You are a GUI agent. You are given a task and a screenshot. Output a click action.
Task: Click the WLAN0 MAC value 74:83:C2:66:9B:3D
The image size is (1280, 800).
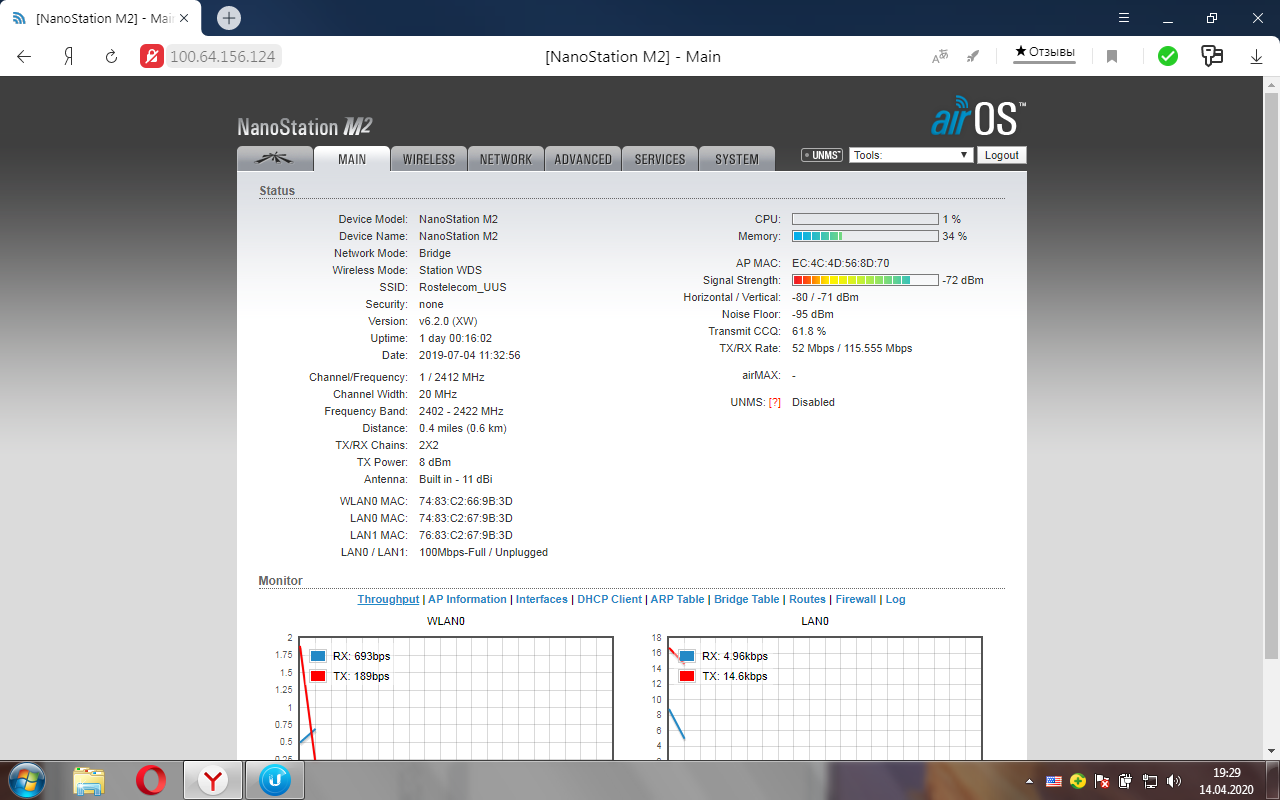[466, 501]
